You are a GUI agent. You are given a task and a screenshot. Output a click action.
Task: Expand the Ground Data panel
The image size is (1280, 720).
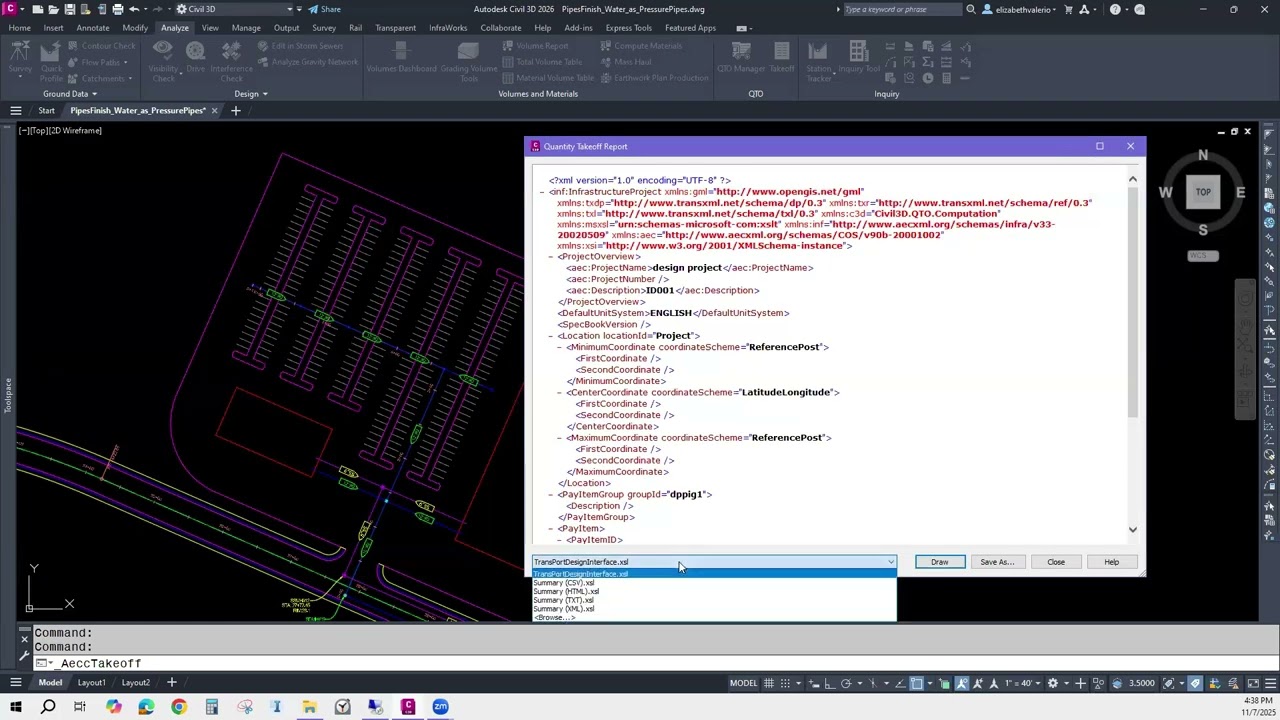pos(70,94)
